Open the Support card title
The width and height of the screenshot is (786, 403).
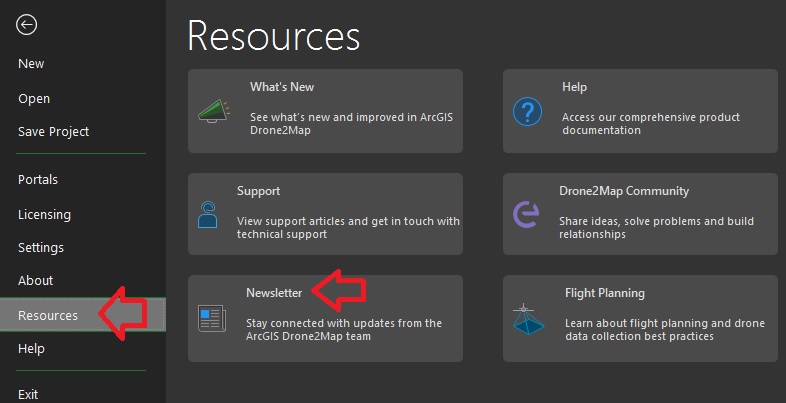(258, 191)
